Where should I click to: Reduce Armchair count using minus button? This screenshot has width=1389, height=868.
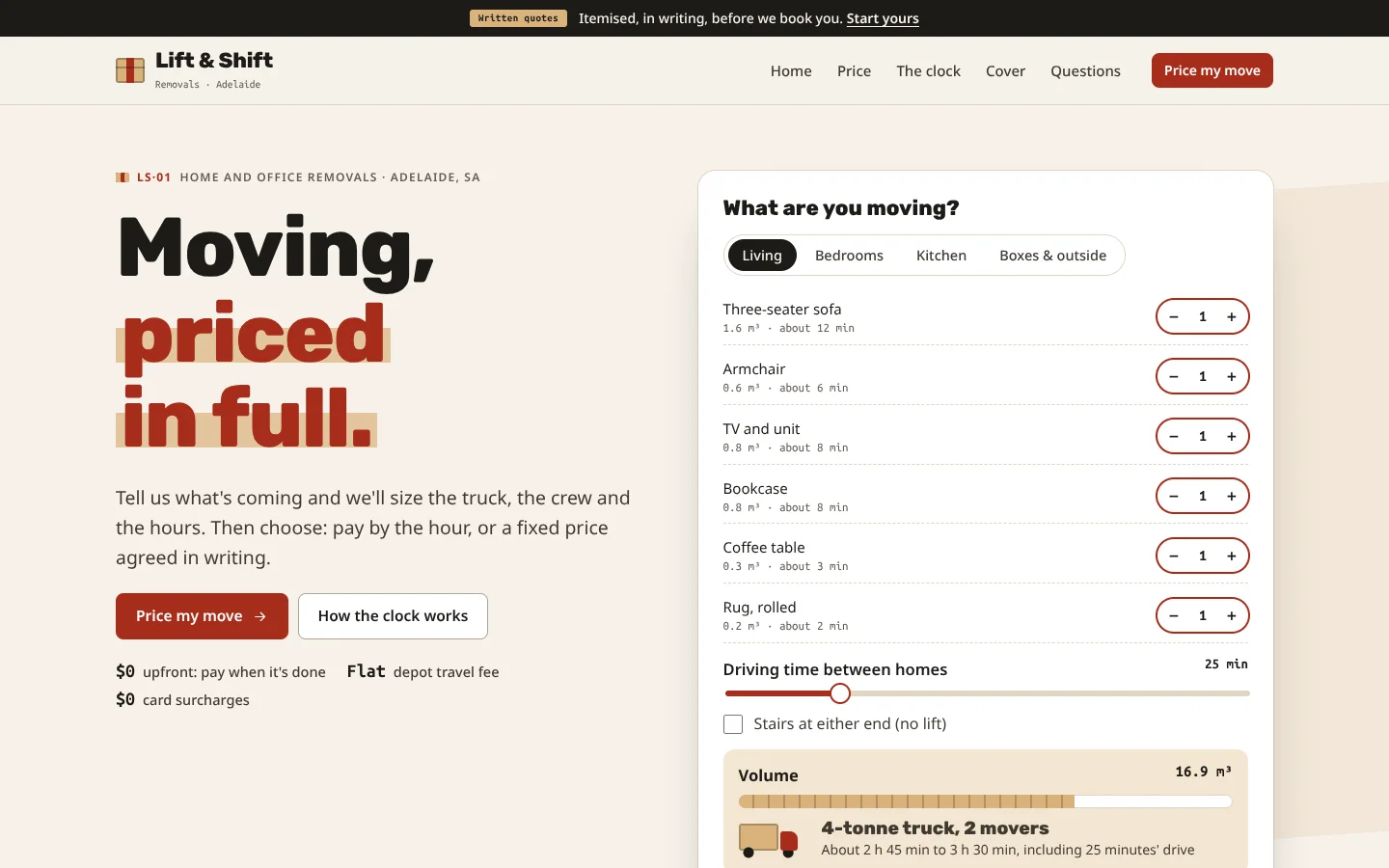[x=1174, y=376]
